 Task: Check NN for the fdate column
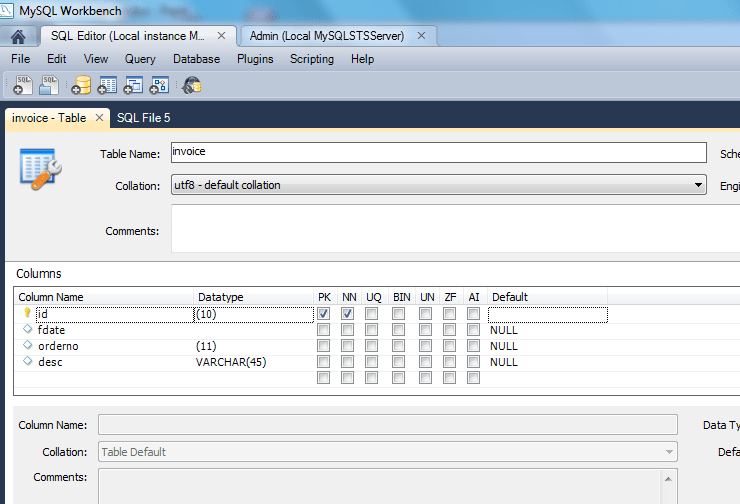click(347, 330)
